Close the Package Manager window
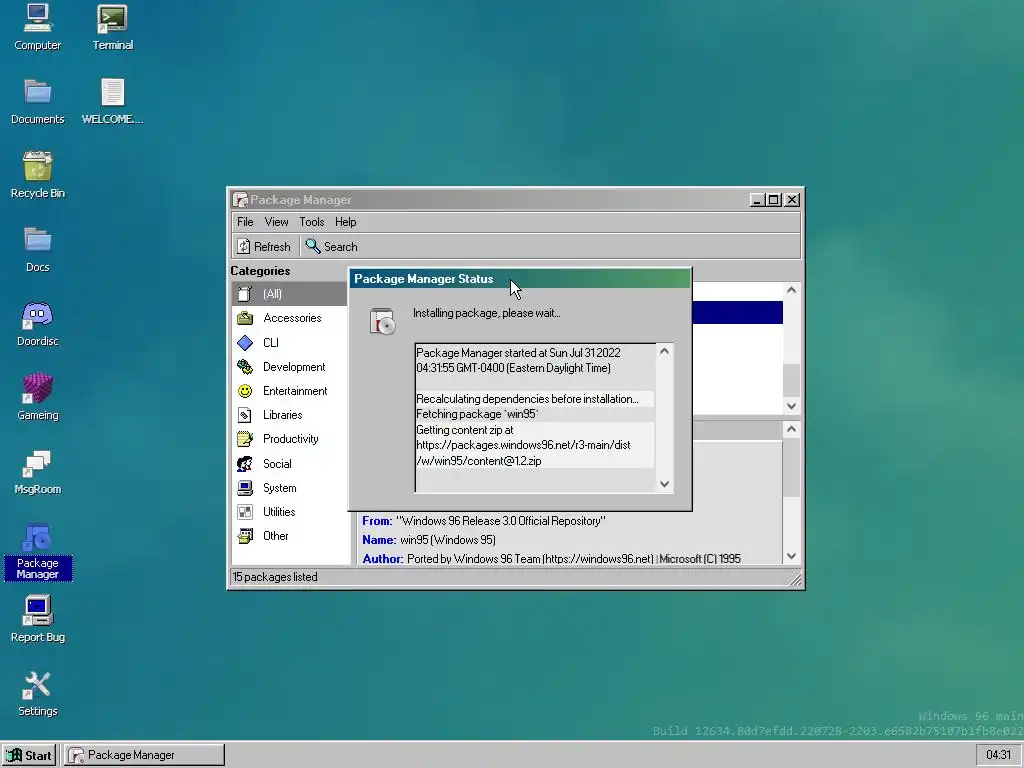1024x768 pixels. [x=792, y=200]
